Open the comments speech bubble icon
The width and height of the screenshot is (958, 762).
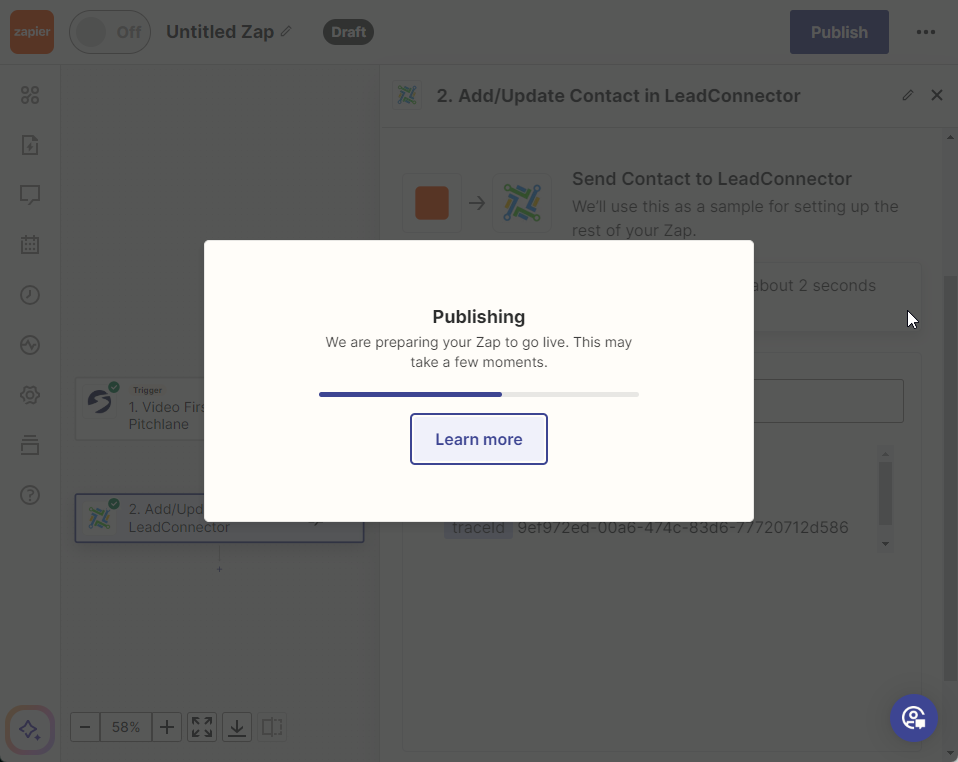(x=30, y=195)
